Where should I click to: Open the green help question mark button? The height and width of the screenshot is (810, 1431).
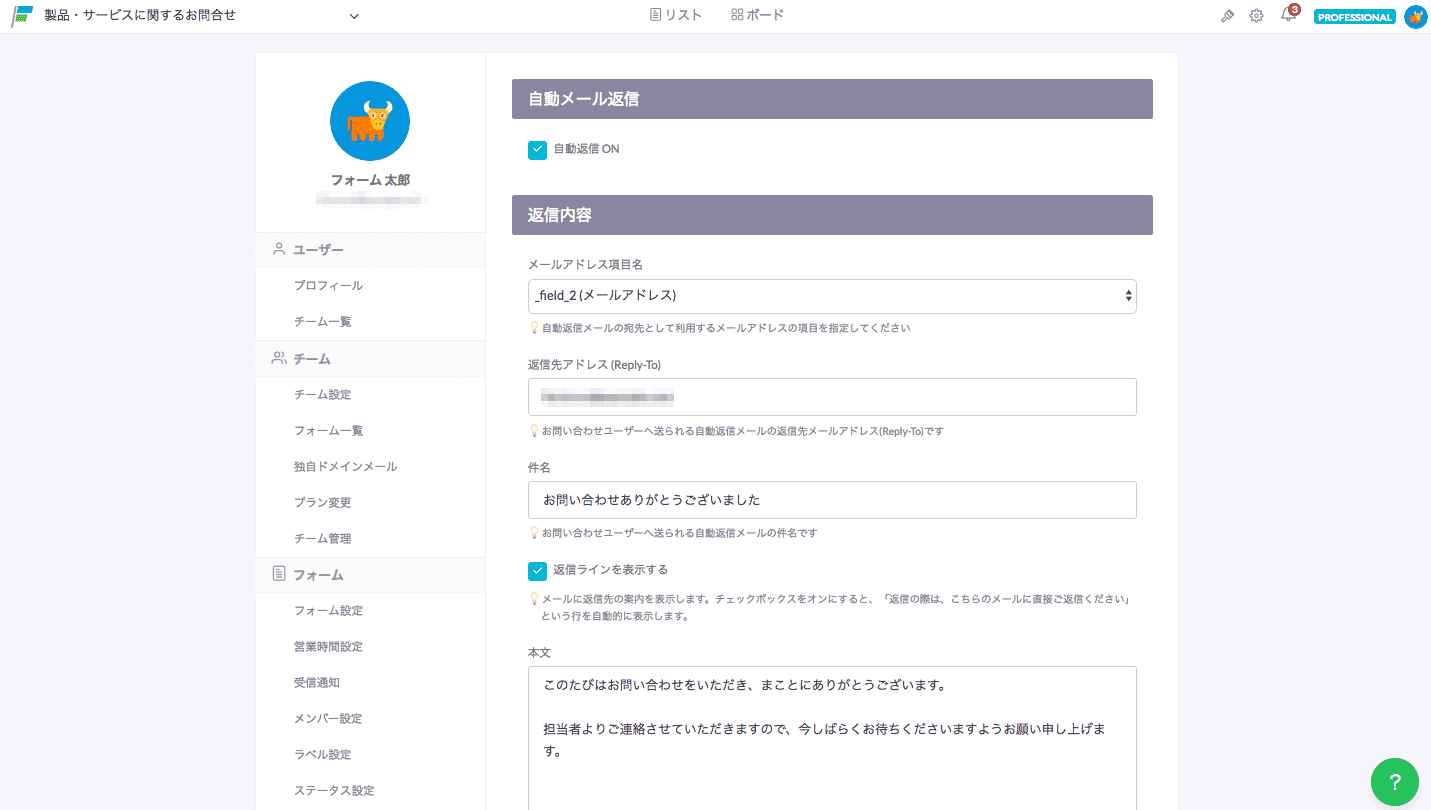pos(1394,781)
